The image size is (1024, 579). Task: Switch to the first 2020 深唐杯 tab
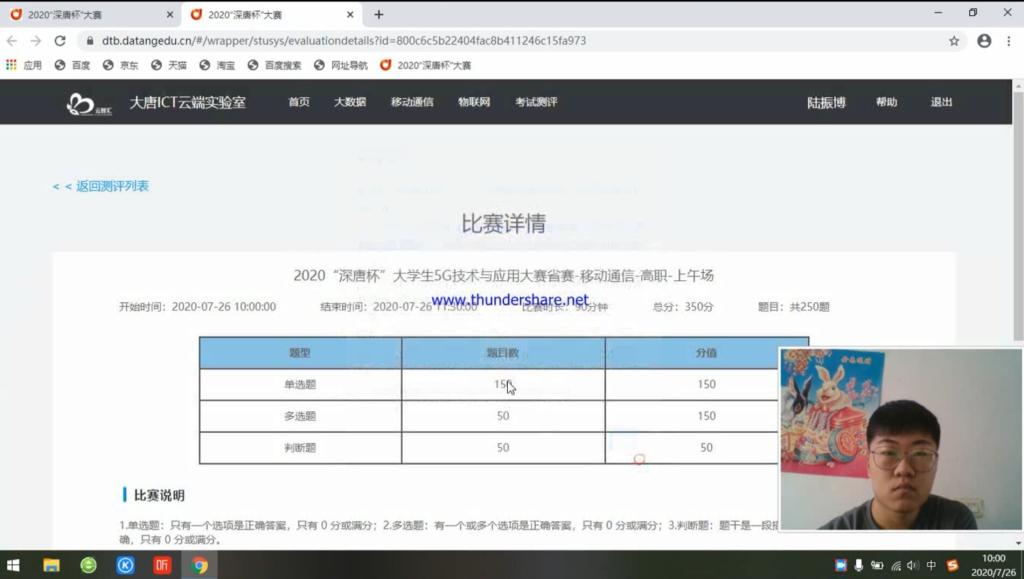pyautogui.click(x=80, y=15)
